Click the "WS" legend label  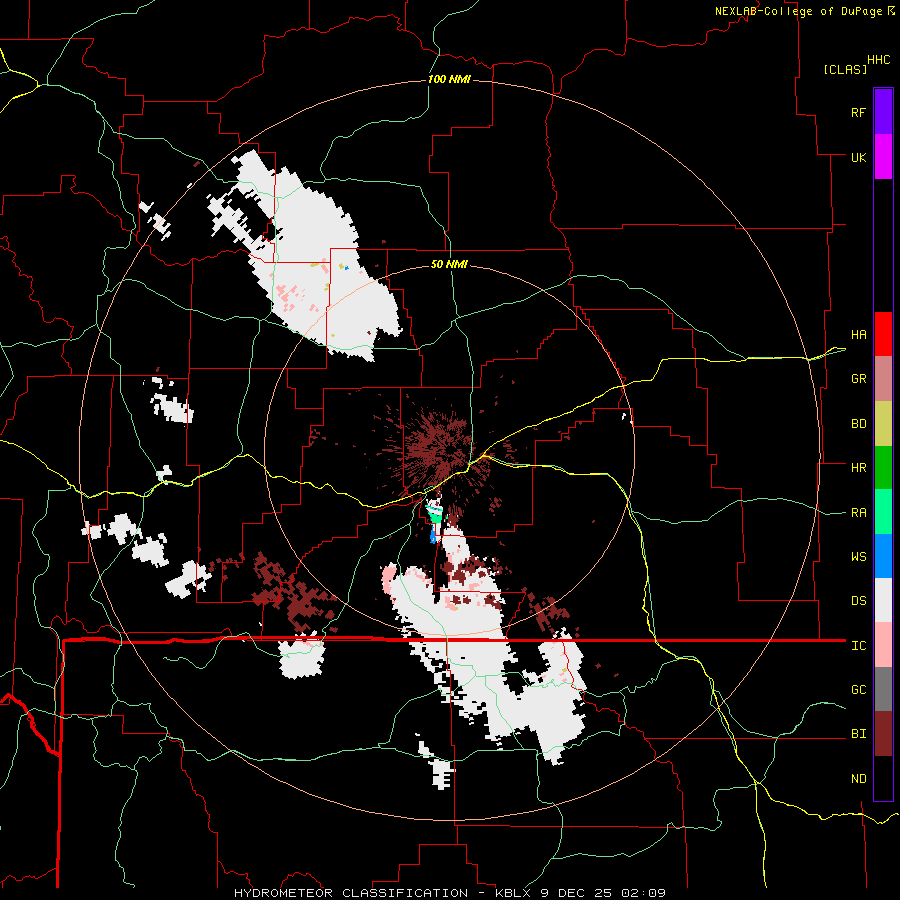(x=858, y=557)
